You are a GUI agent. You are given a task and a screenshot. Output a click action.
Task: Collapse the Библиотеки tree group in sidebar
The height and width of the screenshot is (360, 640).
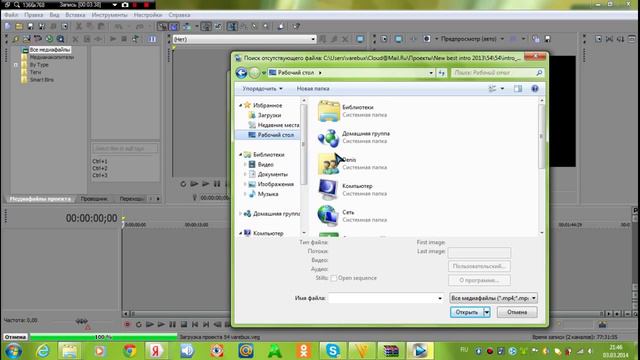point(240,155)
